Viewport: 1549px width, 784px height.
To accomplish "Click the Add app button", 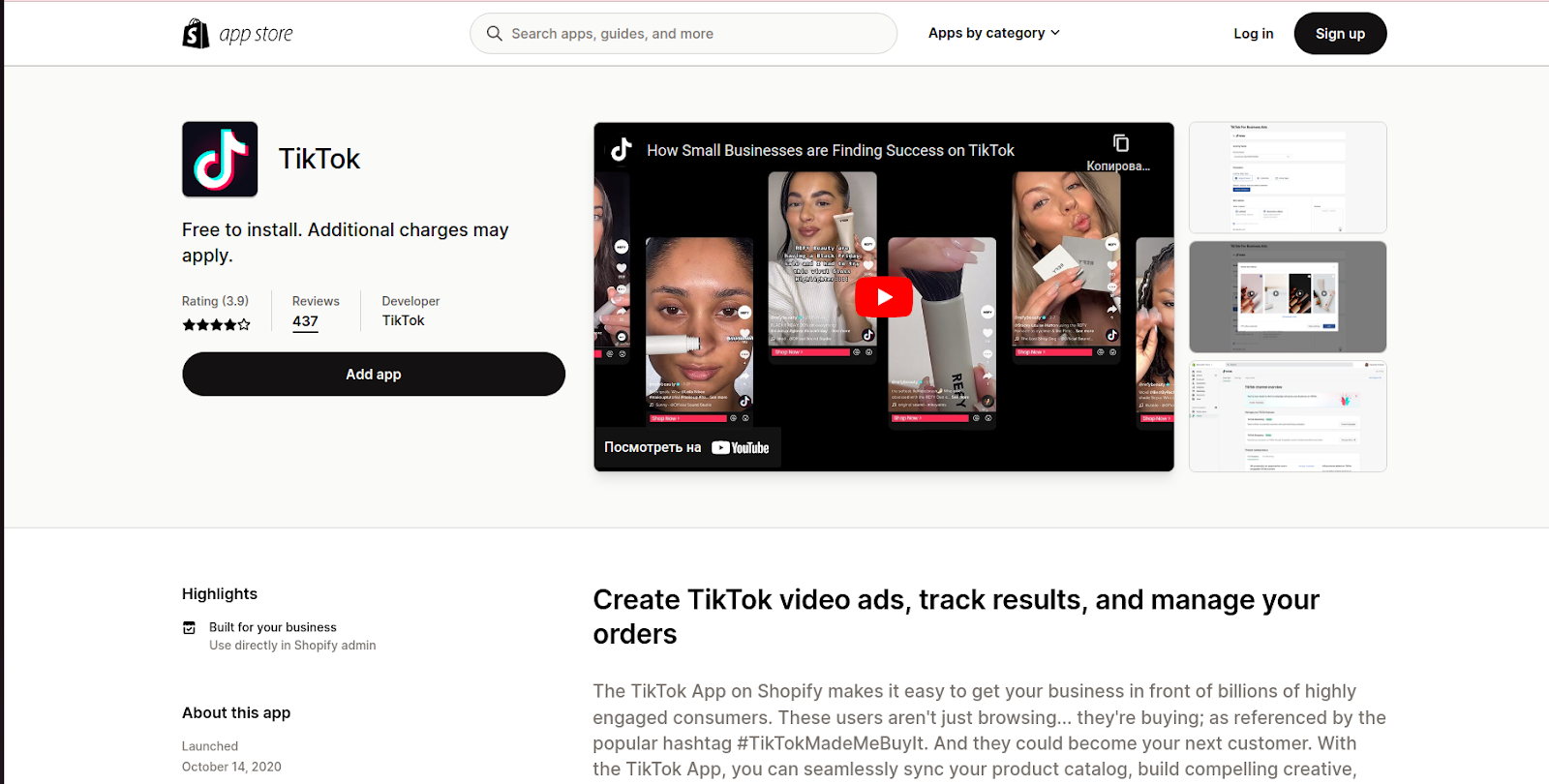I will pyautogui.click(x=374, y=375).
